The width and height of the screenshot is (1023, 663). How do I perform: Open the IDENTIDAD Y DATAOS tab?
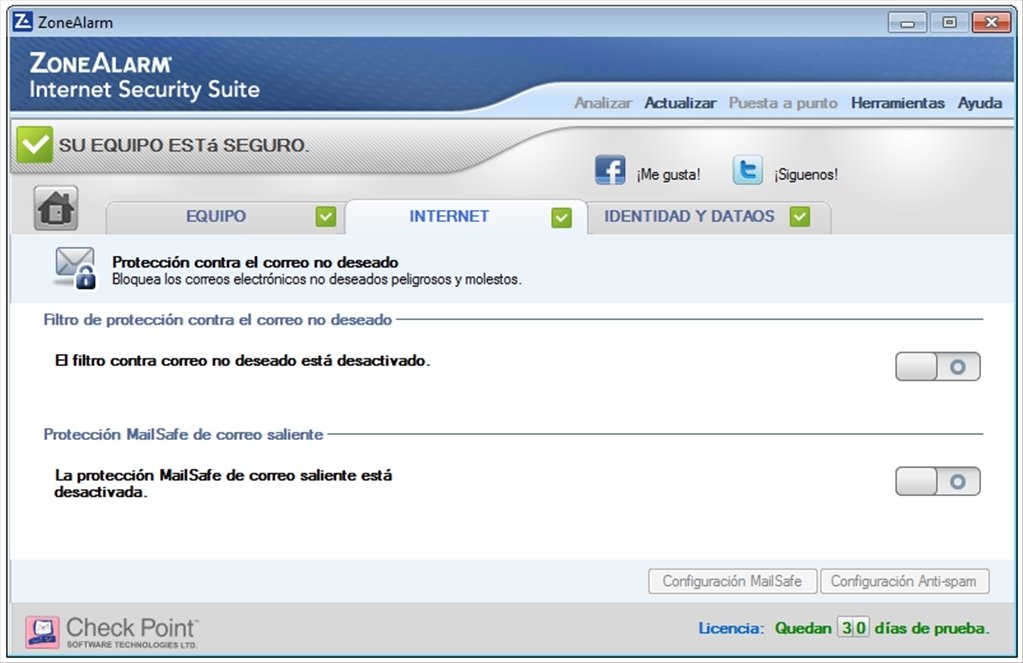click(x=709, y=217)
